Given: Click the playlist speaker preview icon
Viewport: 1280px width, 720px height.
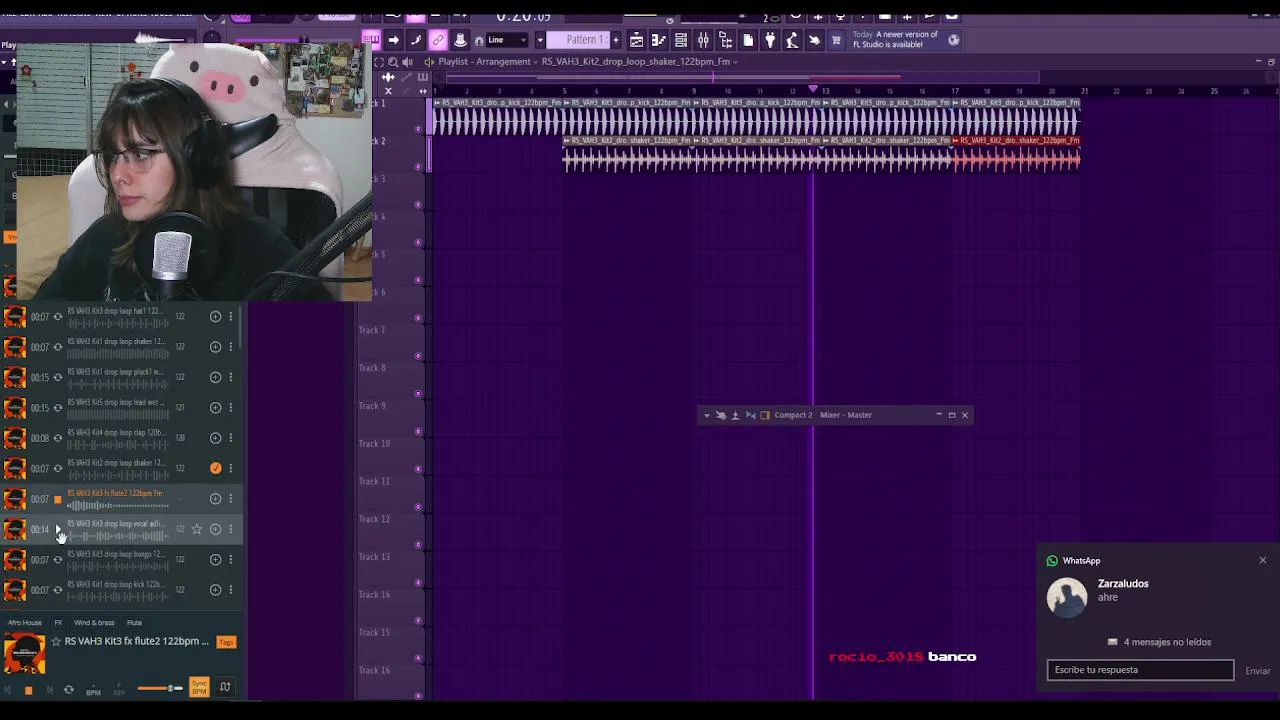Looking at the screenshot, I should (x=407, y=61).
